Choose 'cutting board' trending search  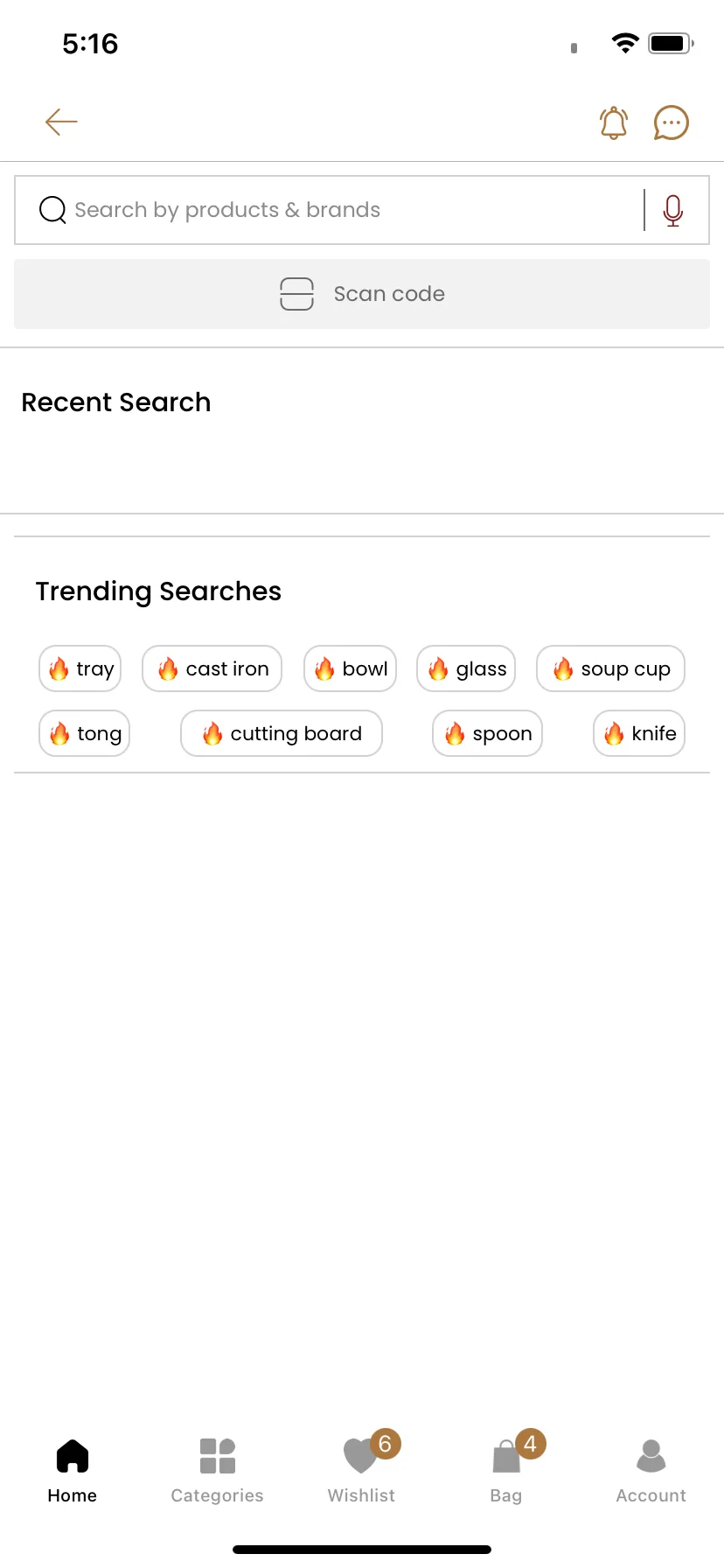point(282,733)
